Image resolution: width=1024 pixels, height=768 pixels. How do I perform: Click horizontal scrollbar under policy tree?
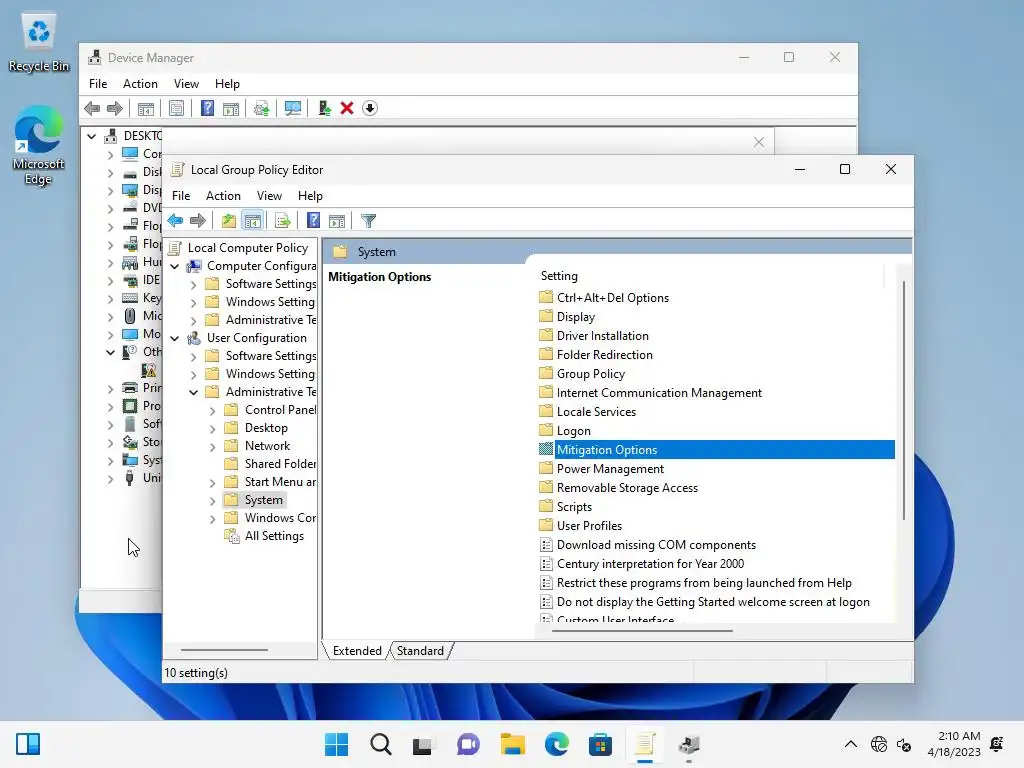[x=224, y=650]
